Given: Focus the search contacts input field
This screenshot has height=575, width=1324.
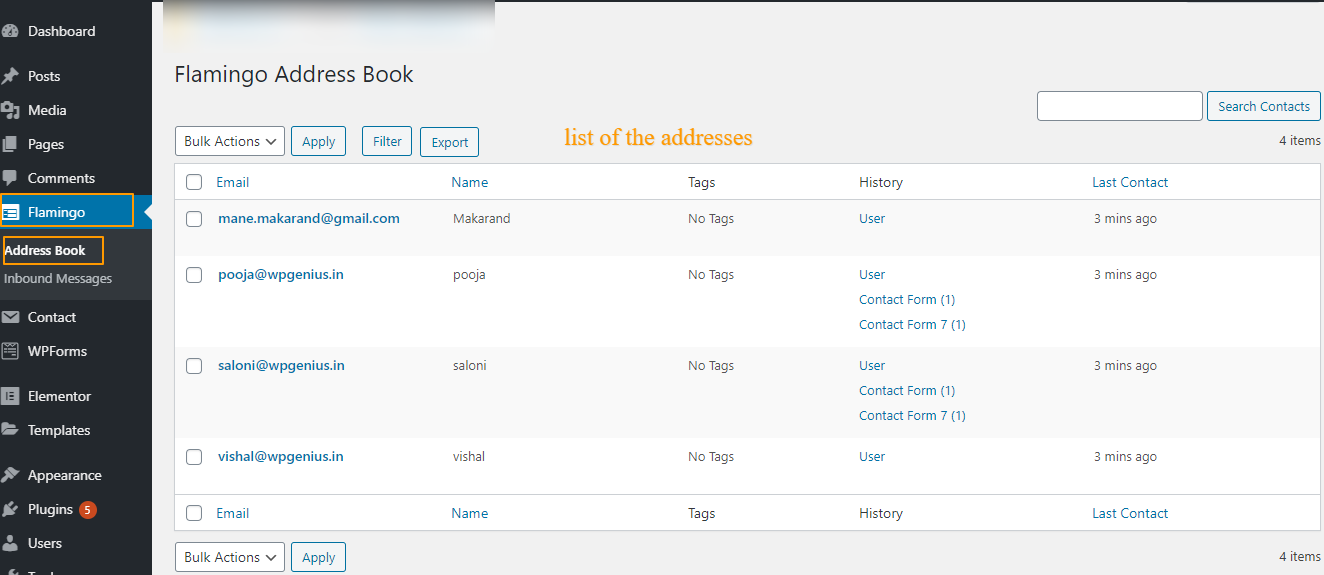Looking at the screenshot, I should click(x=1120, y=106).
